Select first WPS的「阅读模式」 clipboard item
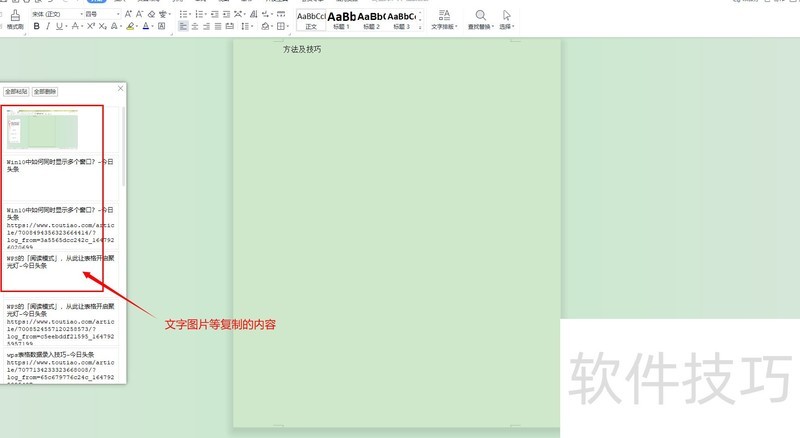This screenshot has width=800, height=438. tap(61, 275)
